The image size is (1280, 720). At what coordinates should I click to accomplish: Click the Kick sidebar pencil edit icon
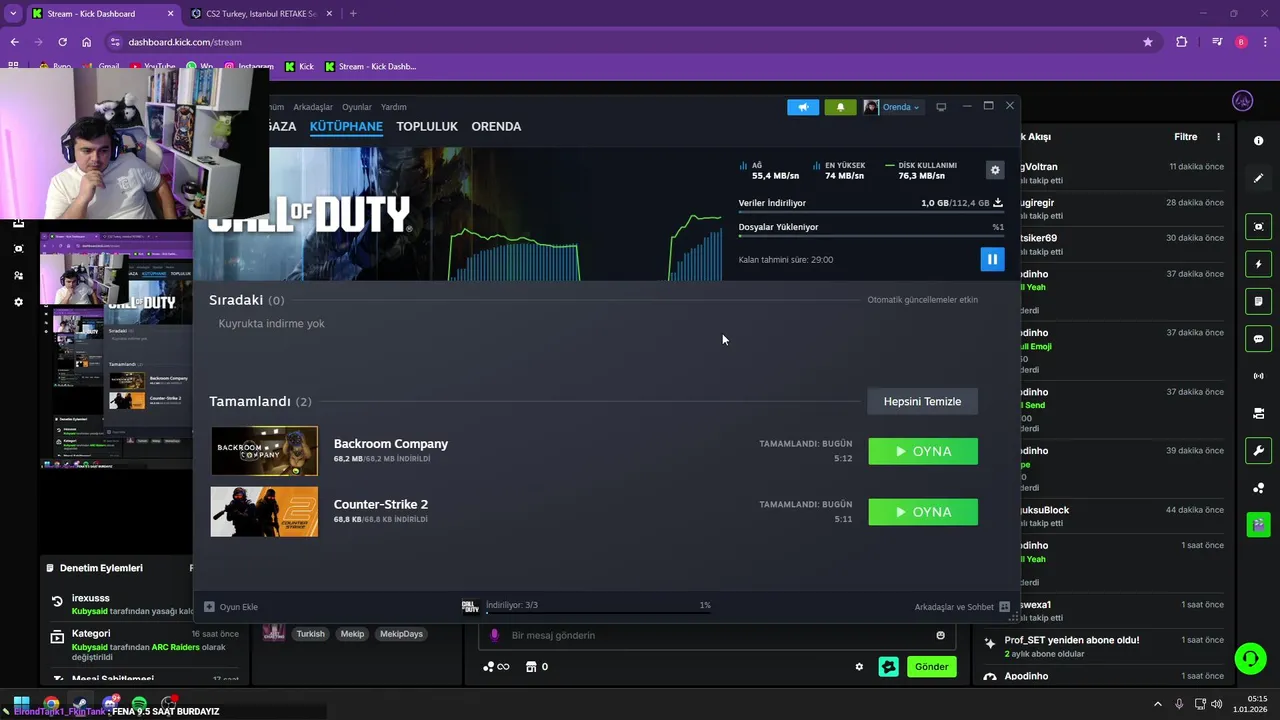1258,178
